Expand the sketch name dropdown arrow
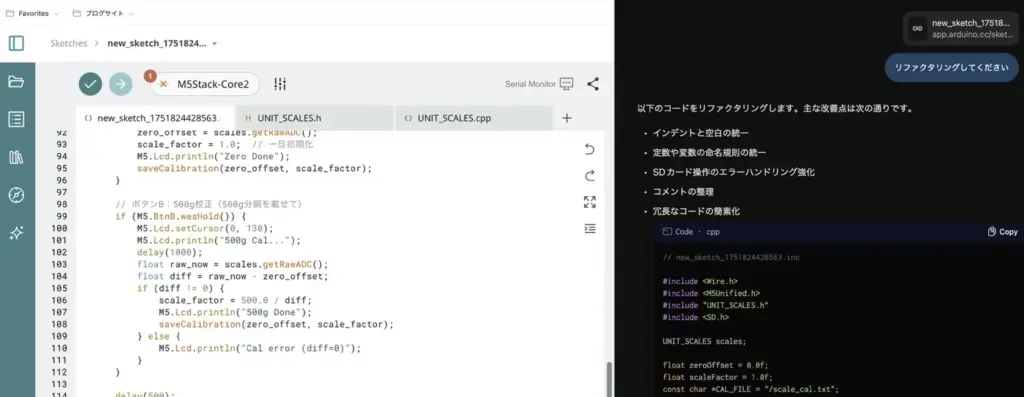1024x397 pixels. (x=215, y=44)
